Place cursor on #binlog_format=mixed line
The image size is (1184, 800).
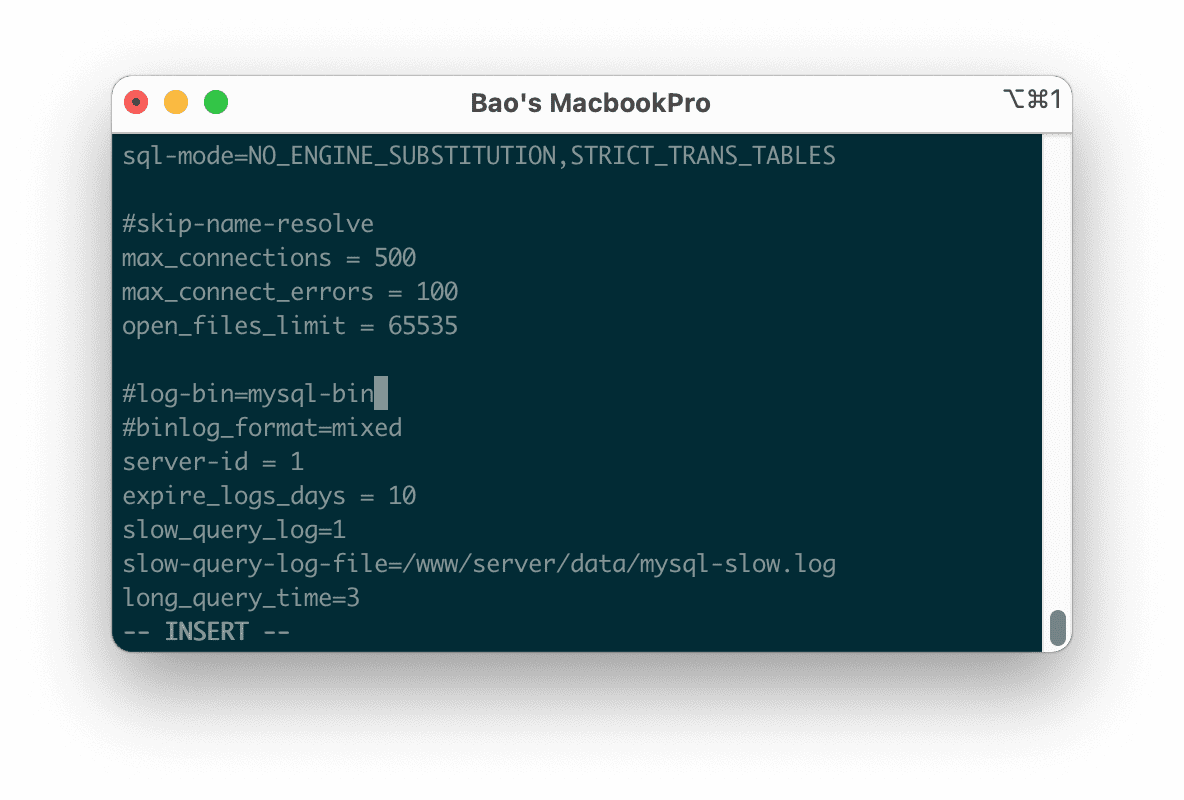pos(262,428)
